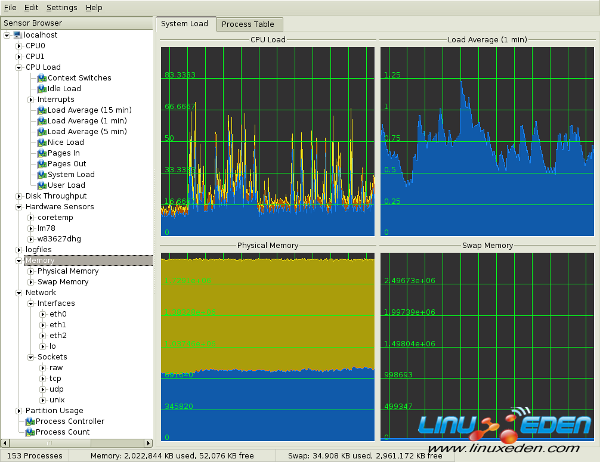This screenshot has width=600, height=462.
Task: Expand the udp sockets node
Action: tap(43, 389)
